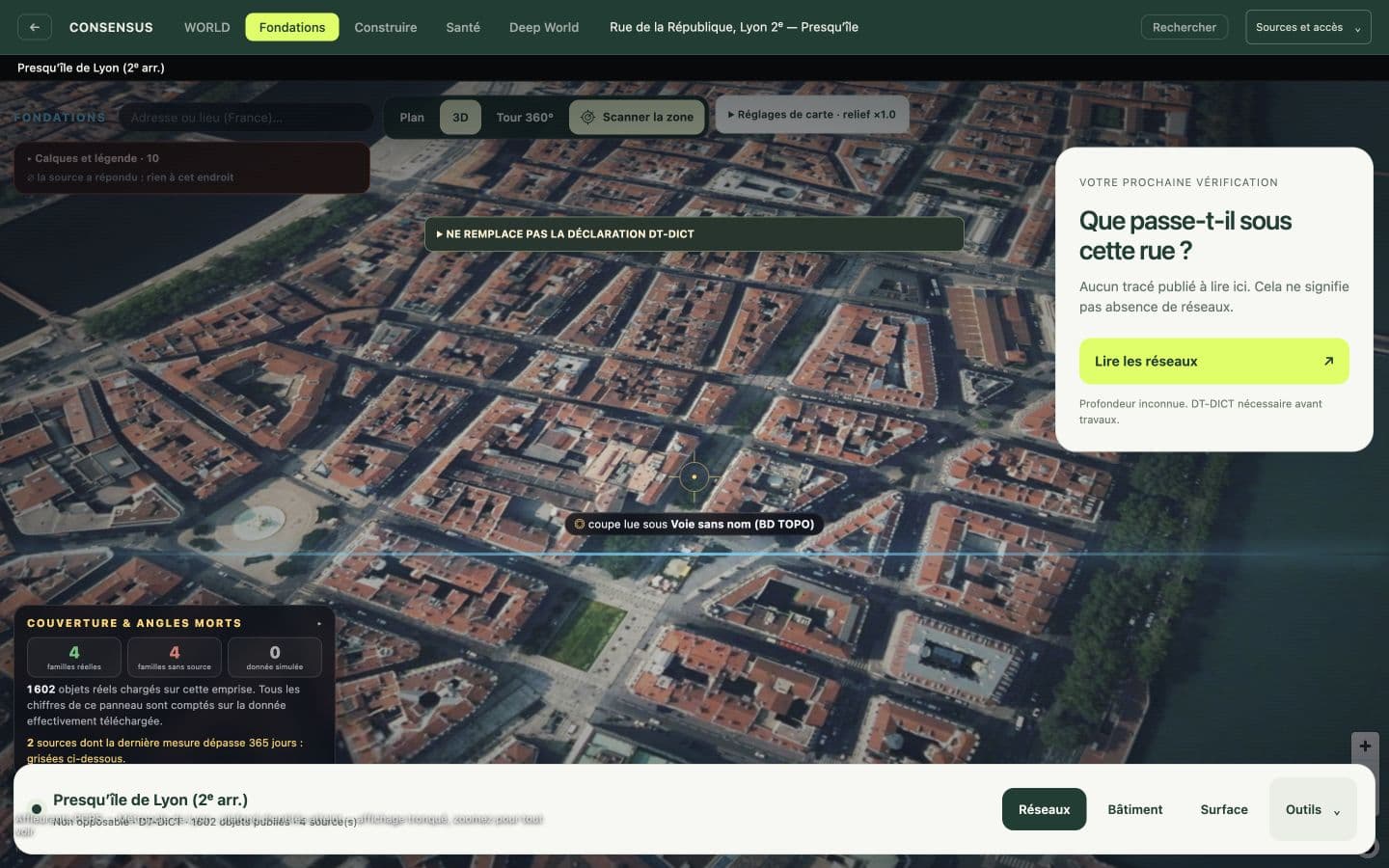Open the Santé tab
The height and width of the screenshot is (868, 1389).
point(463,27)
